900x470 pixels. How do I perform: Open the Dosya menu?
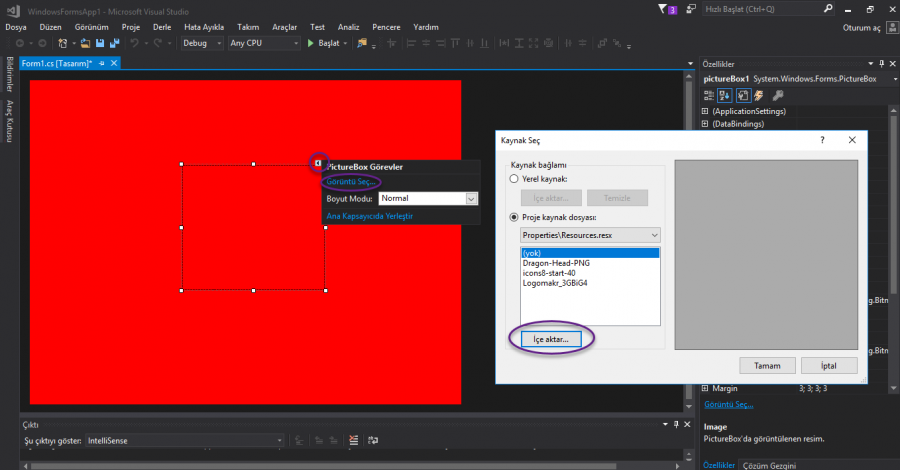pyautogui.click(x=16, y=27)
